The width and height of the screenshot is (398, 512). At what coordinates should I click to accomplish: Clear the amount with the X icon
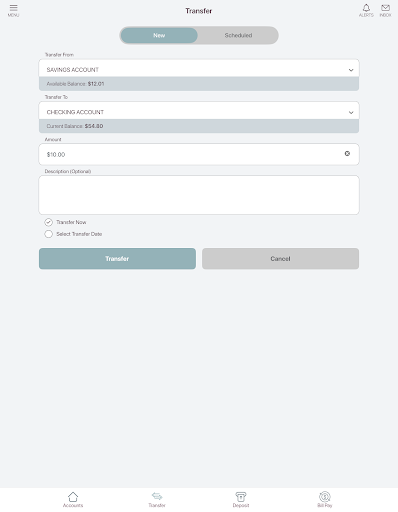(347, 153)
